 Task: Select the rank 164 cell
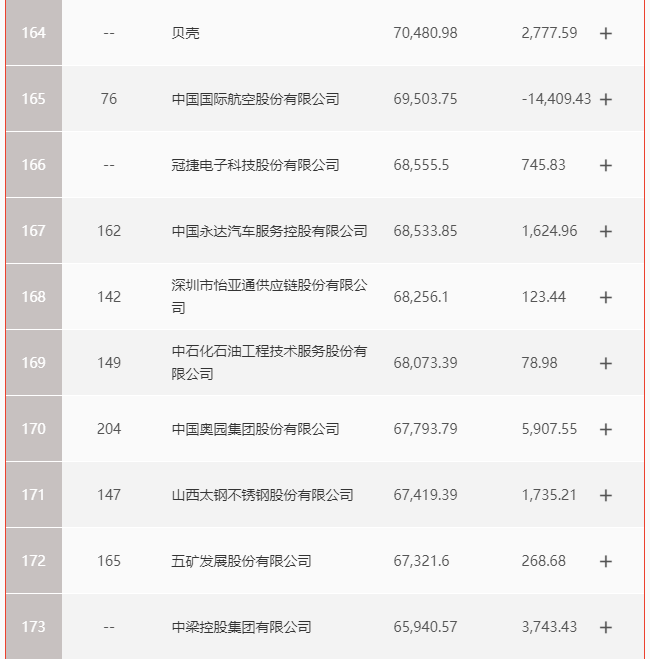coord(33,33)
